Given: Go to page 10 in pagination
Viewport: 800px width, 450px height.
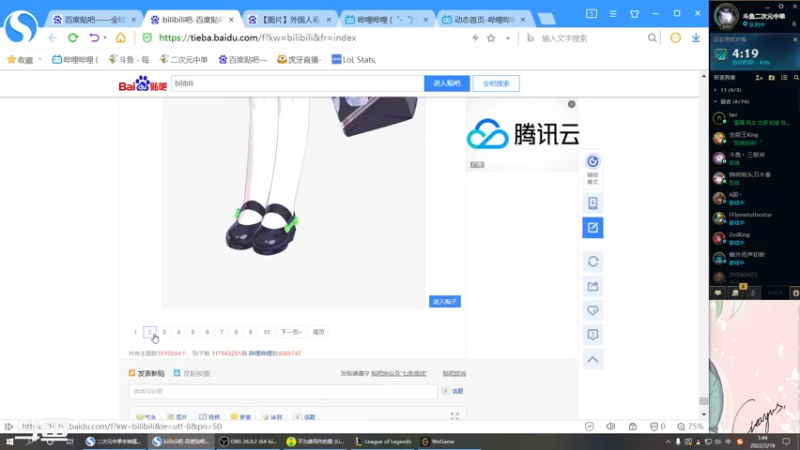Looking at the screenshot, I should tap(266, 332).
